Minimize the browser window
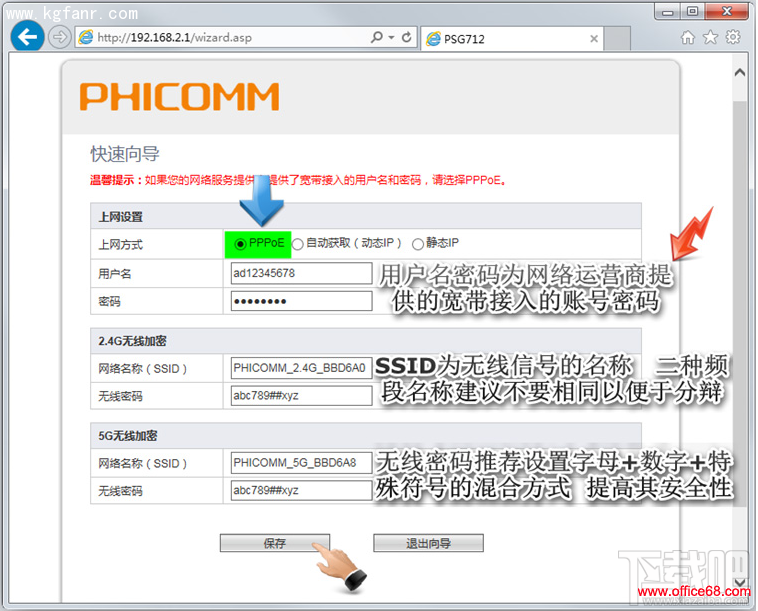This screenshot has width=758, height=611. 668,12
